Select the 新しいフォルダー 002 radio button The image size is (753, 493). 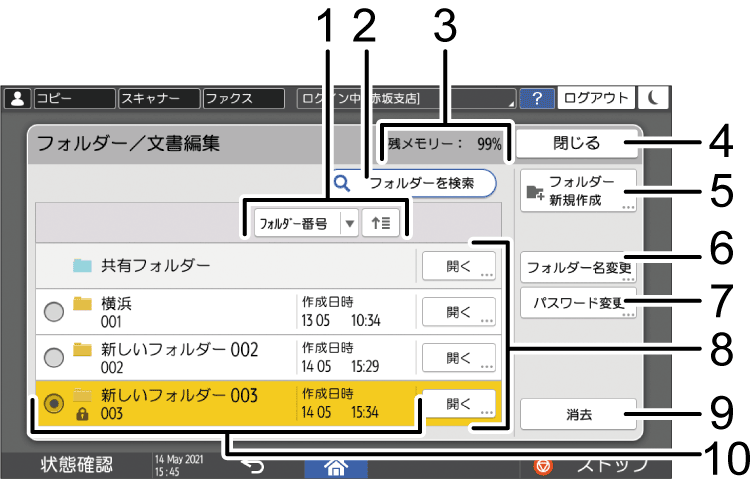tap(53, 358)
